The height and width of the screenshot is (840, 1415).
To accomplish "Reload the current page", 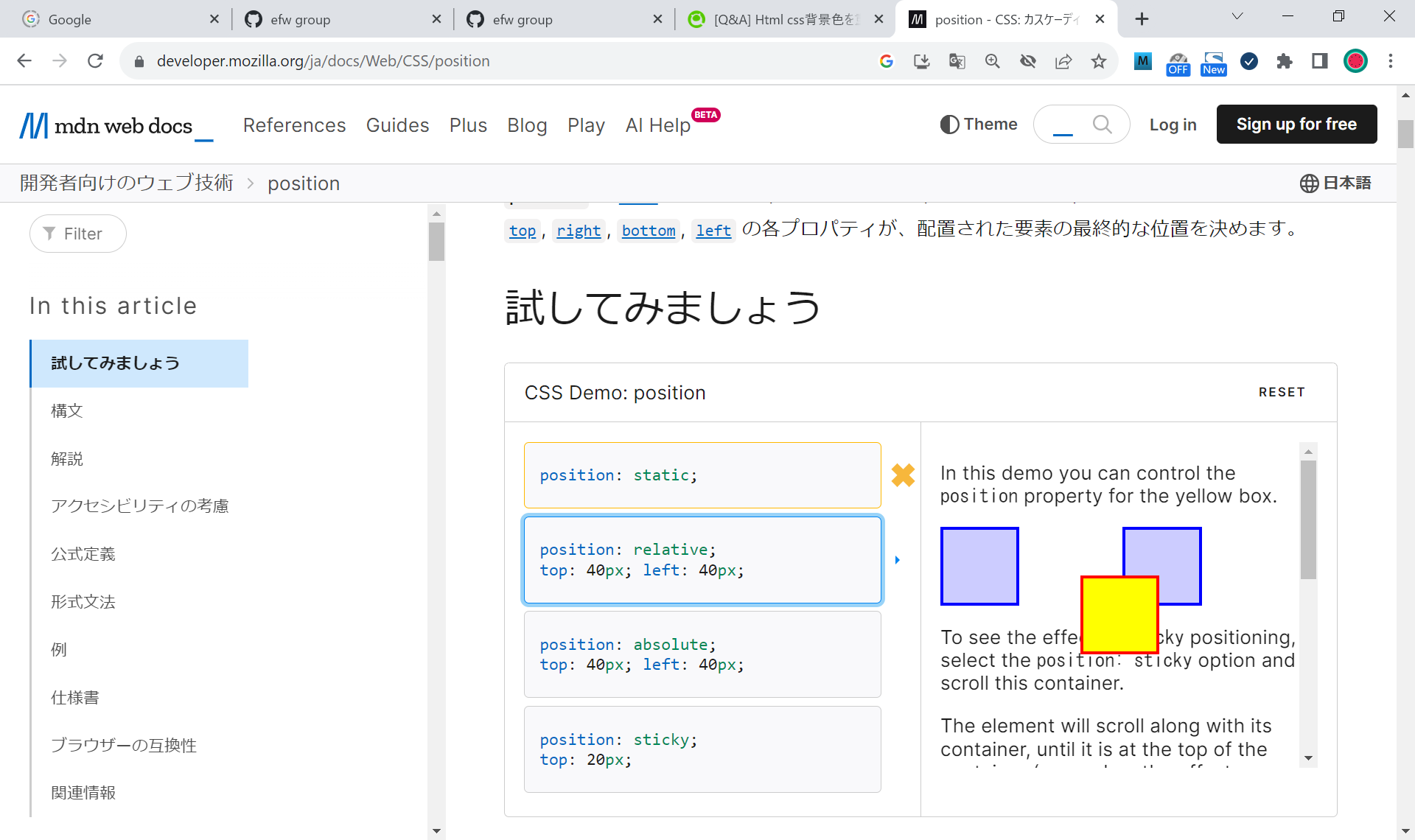I will tap(95, 61).
